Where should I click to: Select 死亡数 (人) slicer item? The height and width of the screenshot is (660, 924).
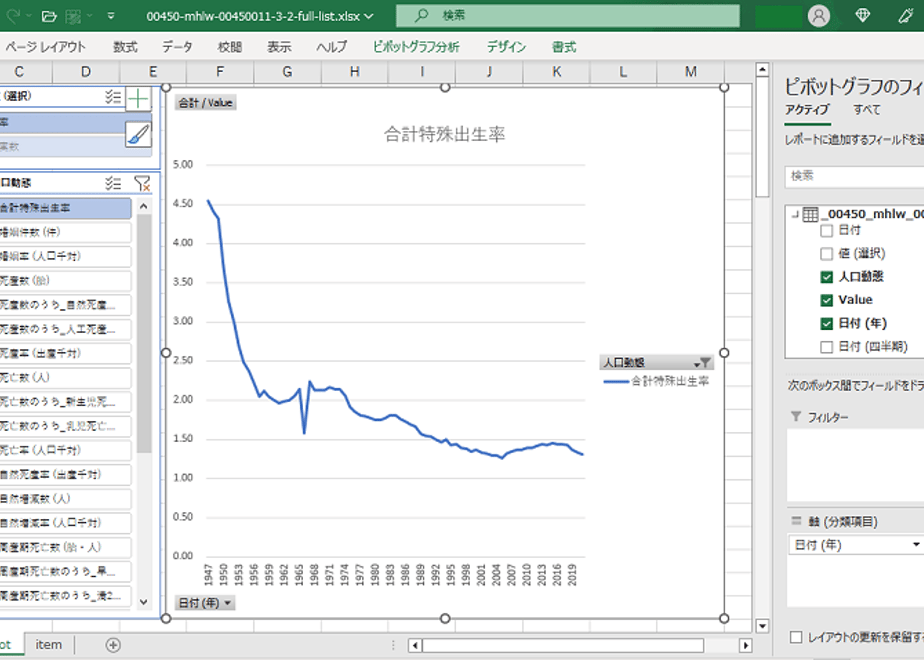(65, 378)
